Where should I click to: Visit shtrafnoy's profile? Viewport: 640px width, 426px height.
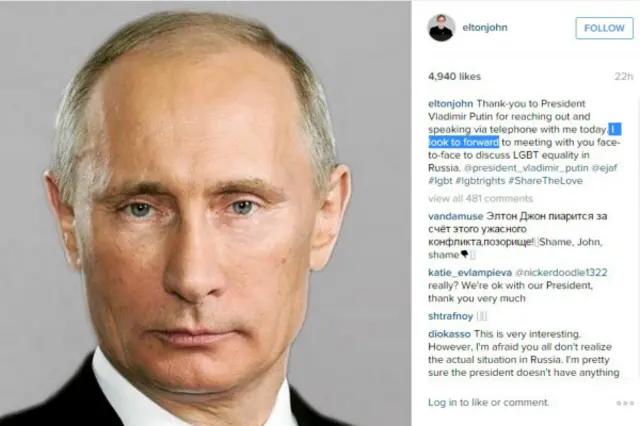click(x=451, y=316)
